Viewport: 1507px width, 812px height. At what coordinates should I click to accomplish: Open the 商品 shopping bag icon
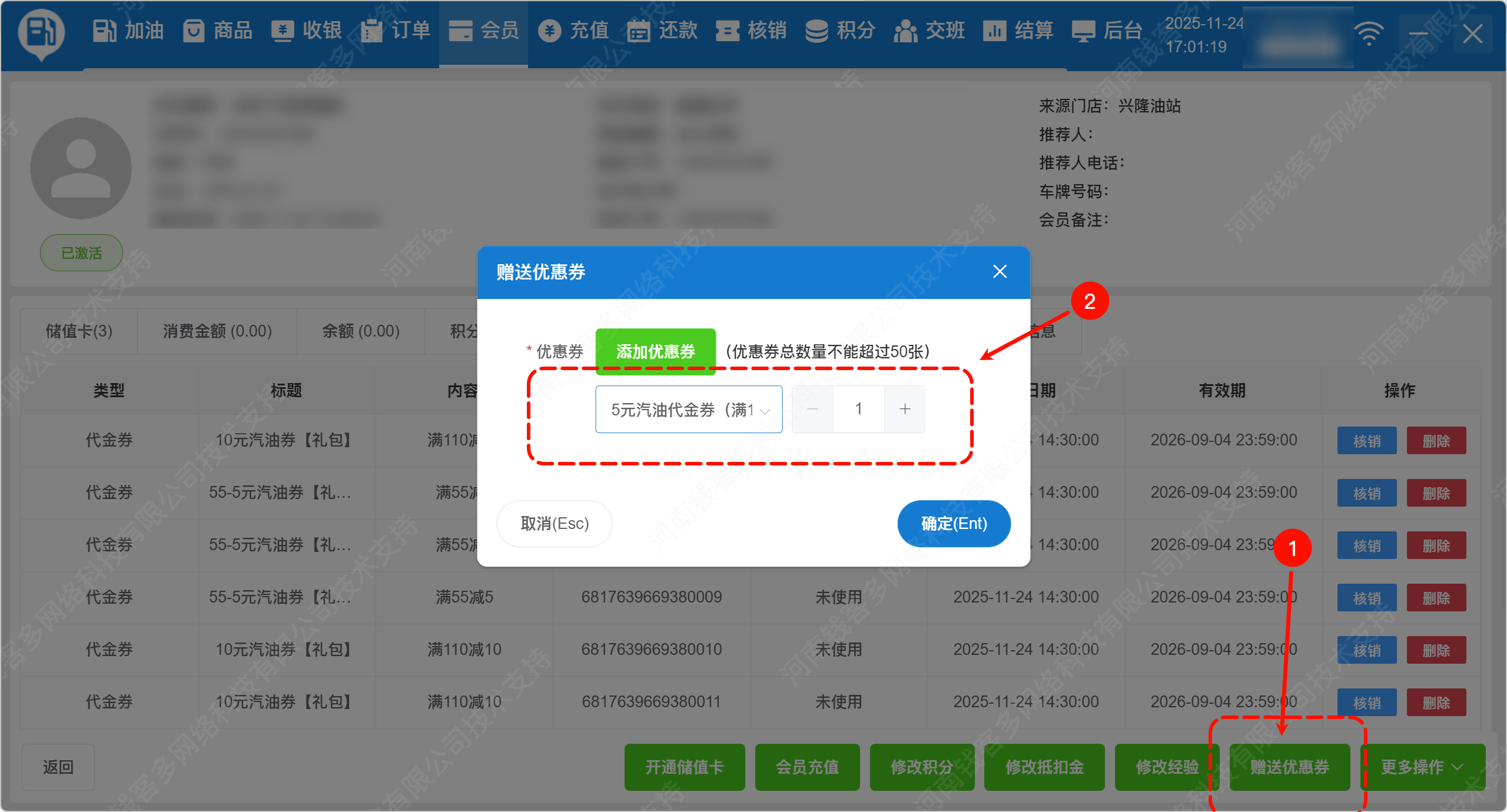click(194, 31)
